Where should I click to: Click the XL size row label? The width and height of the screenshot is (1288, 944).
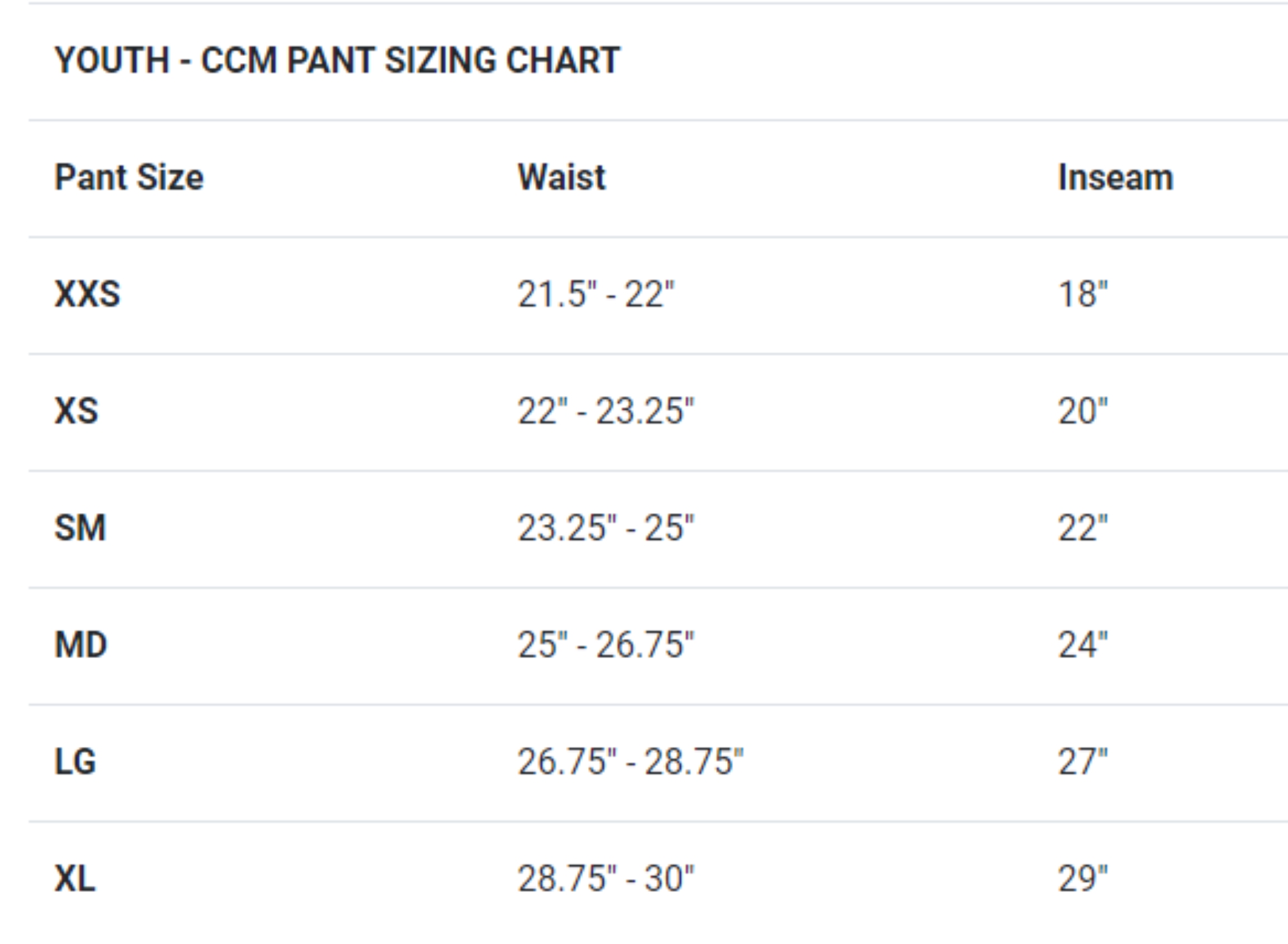pyautogui.click(x=75, y=878)
